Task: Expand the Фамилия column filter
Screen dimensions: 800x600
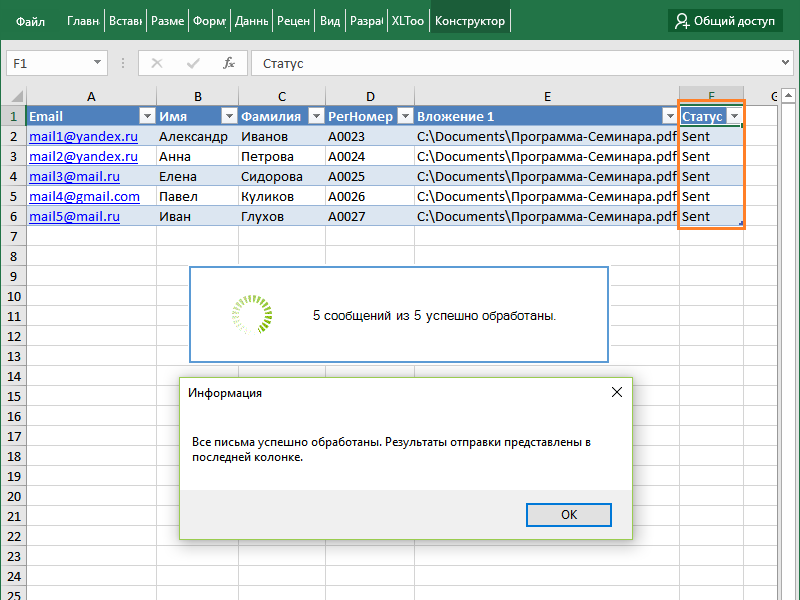Action: (x=315, y=116)
